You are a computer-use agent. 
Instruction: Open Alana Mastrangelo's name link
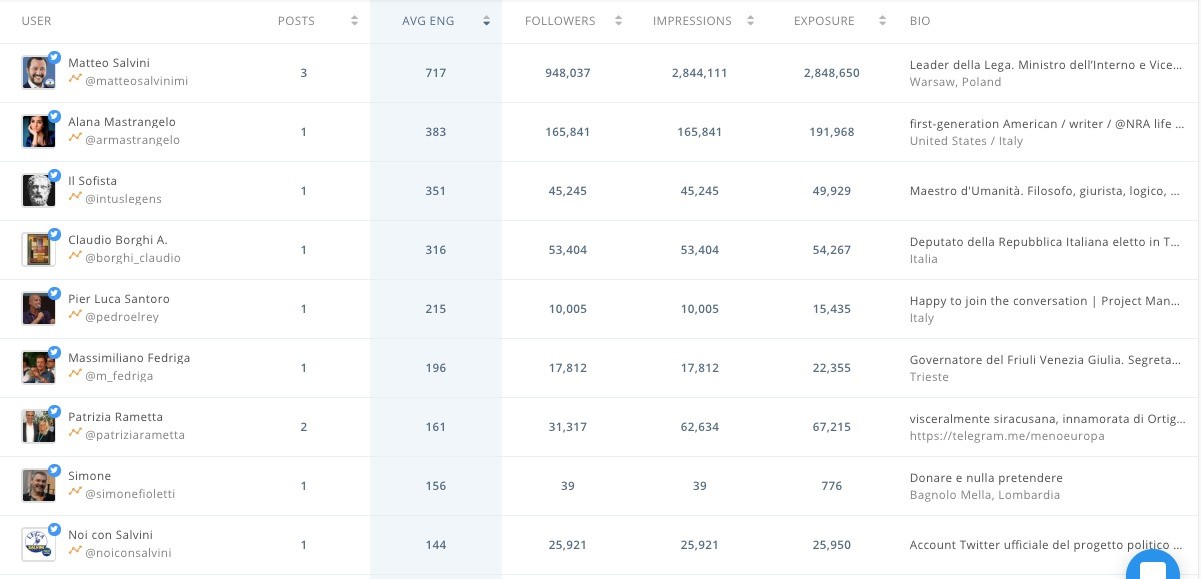pos(122,122)
